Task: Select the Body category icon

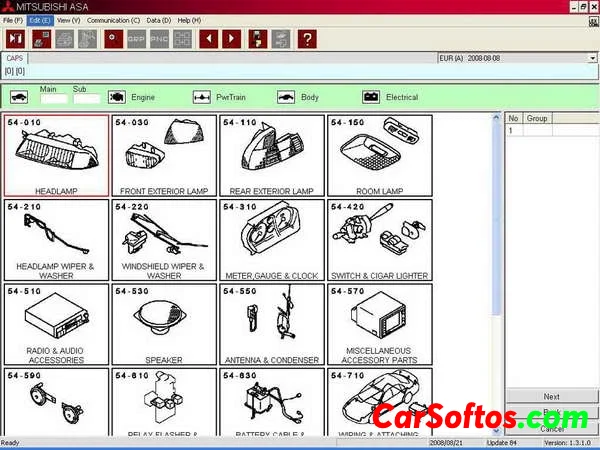Action: click(285, 97)
